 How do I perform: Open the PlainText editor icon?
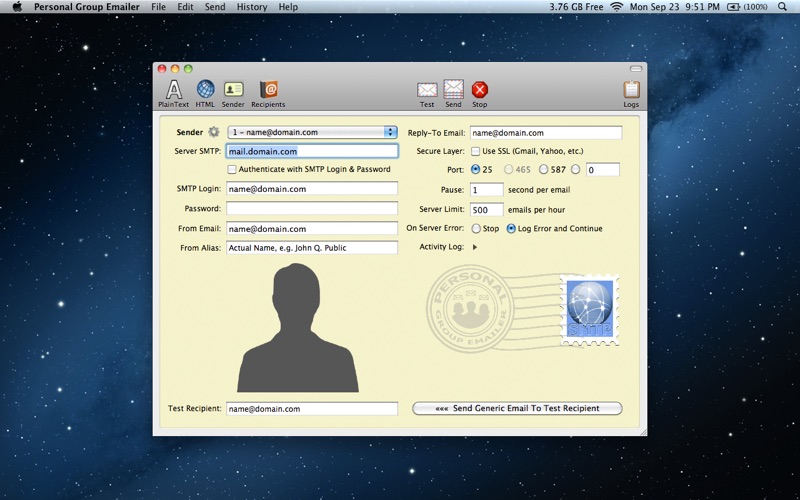[x=173, y=89]
